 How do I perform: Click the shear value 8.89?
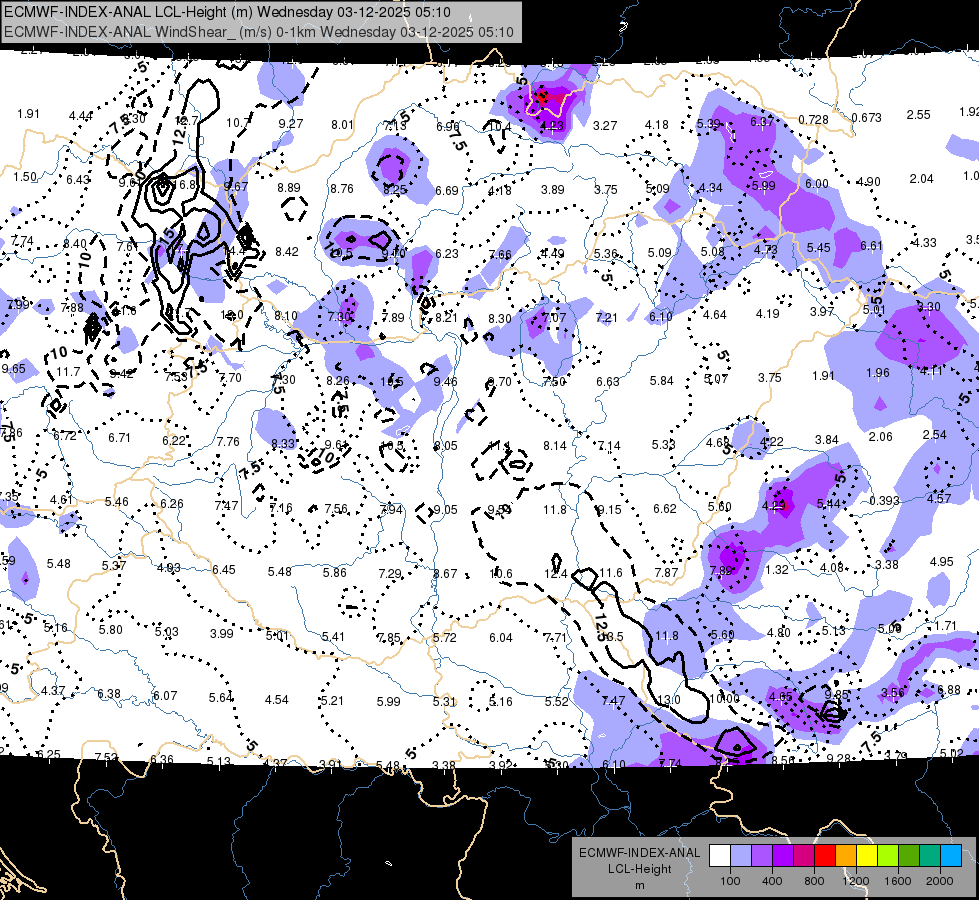click(x=288, y=188)
